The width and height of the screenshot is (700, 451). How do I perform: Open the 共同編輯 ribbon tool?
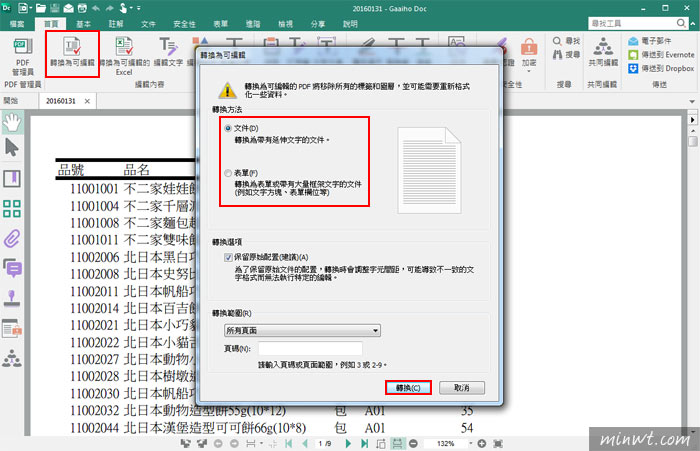tap(603, 53)
